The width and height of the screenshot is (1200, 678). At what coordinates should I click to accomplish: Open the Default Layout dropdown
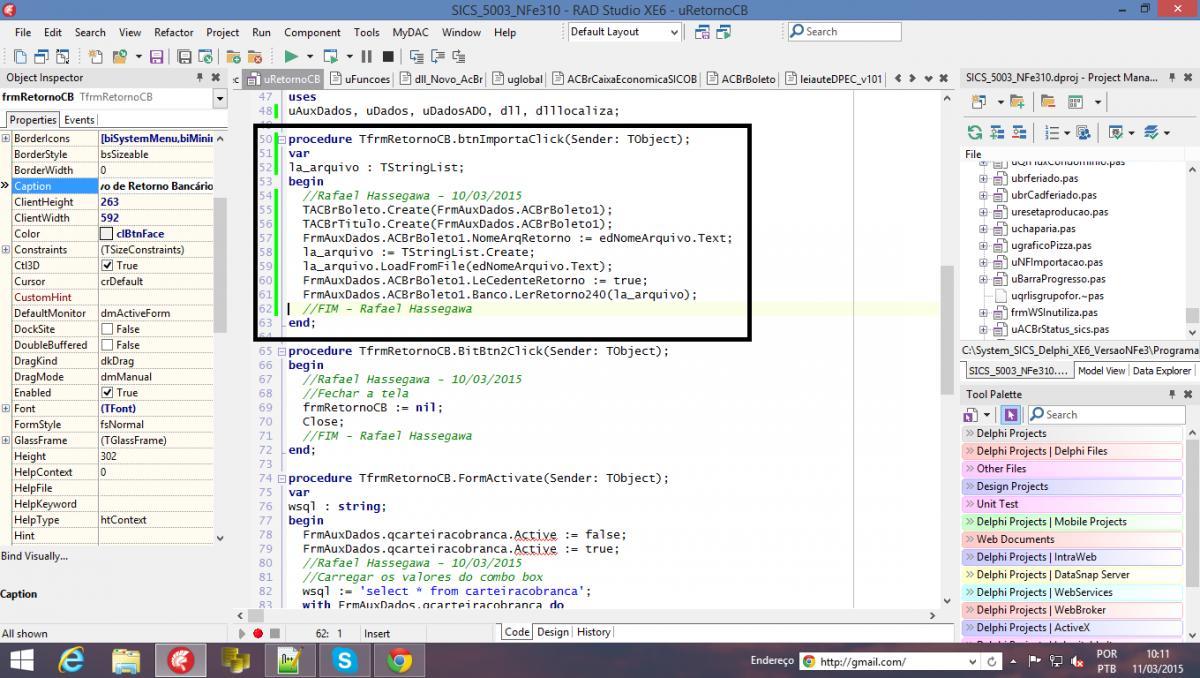[x=625, y=32]
